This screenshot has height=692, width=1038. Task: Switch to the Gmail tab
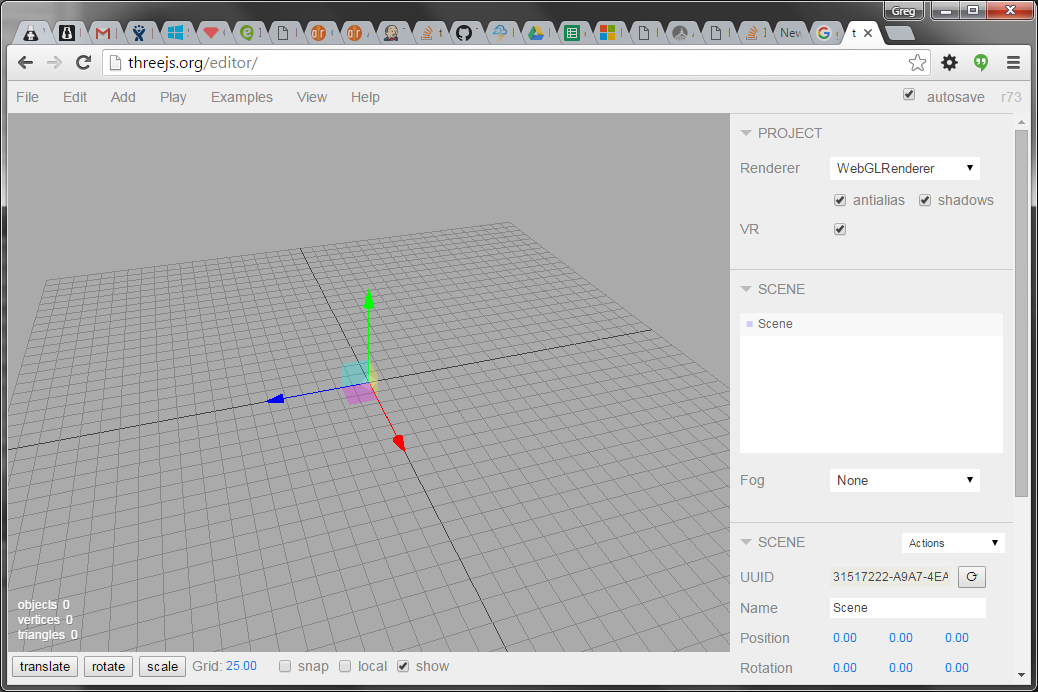[103, 32]
